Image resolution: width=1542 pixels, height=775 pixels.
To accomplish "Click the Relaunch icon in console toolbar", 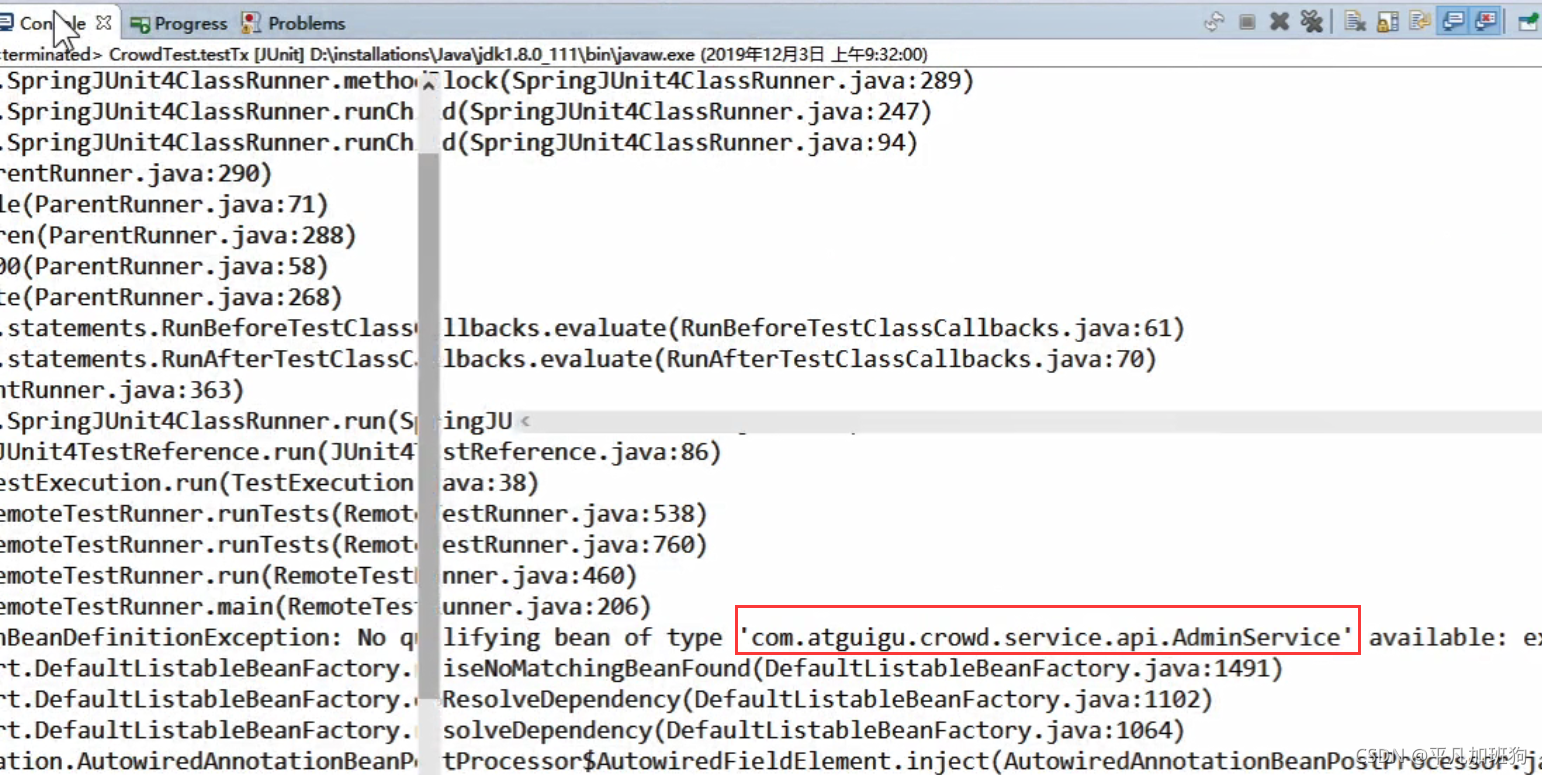I will [1214, 21].
